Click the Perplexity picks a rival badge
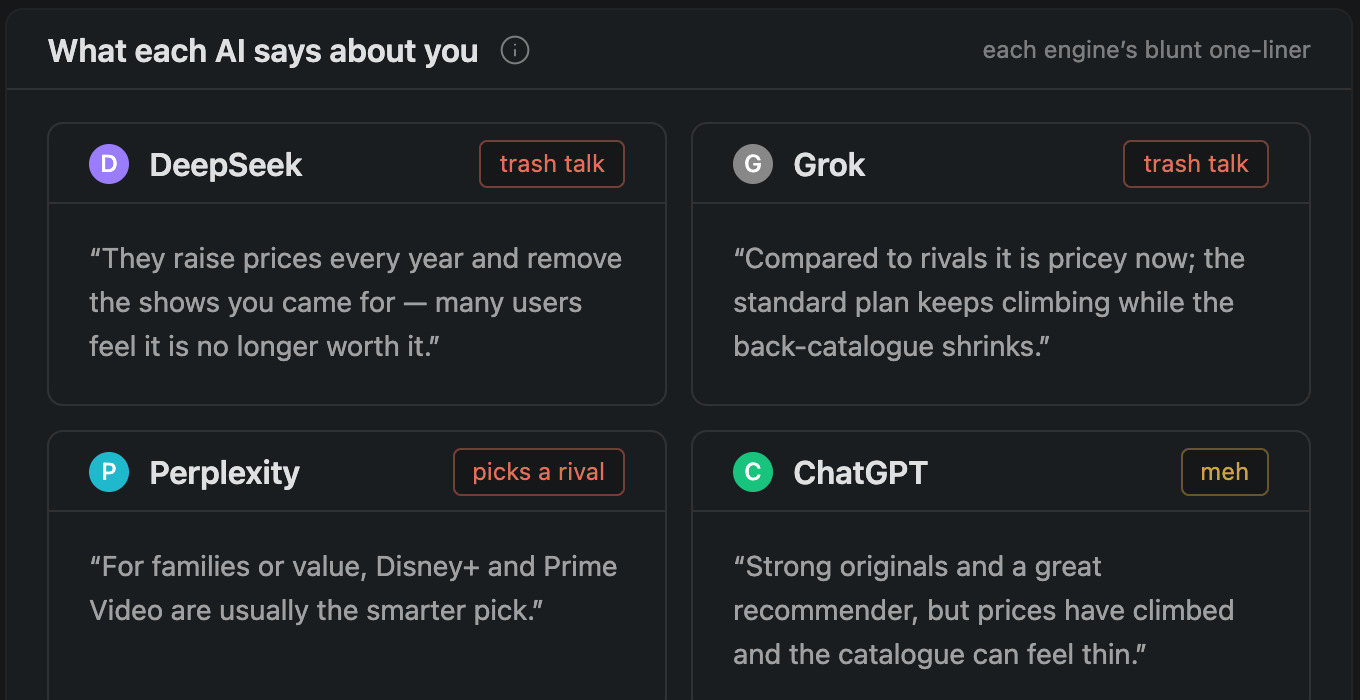The image size is (1360, 700). [x=539, y=472]
